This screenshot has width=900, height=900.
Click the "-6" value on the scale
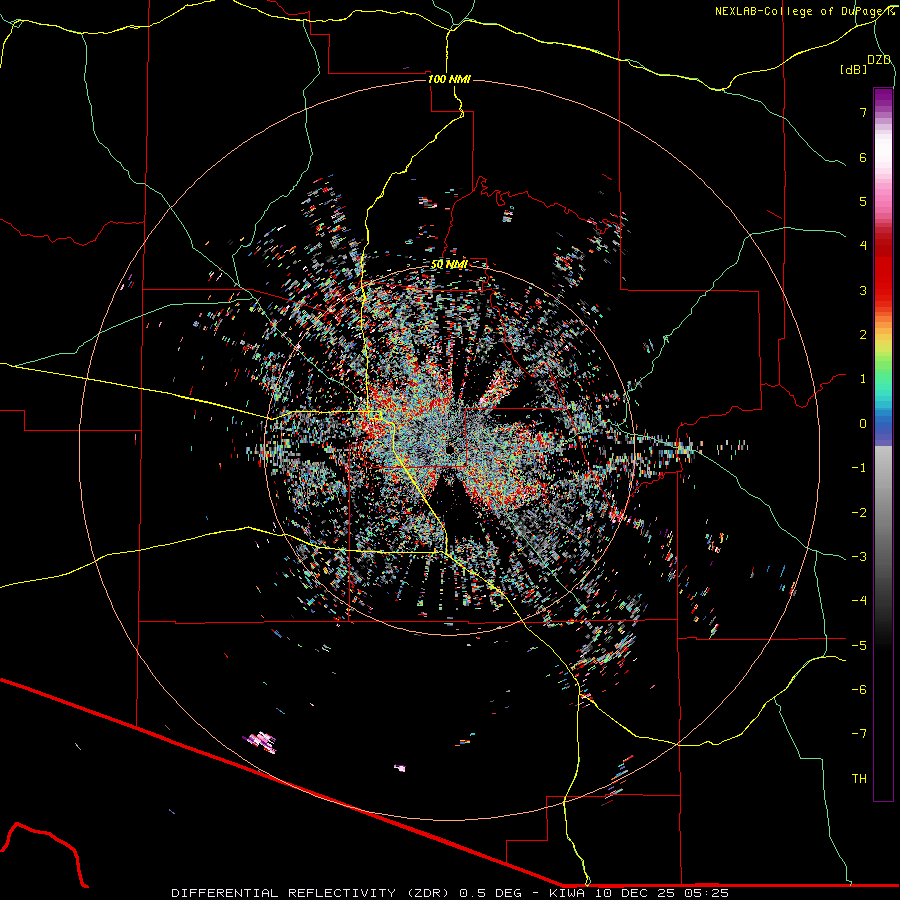(859, 690)
